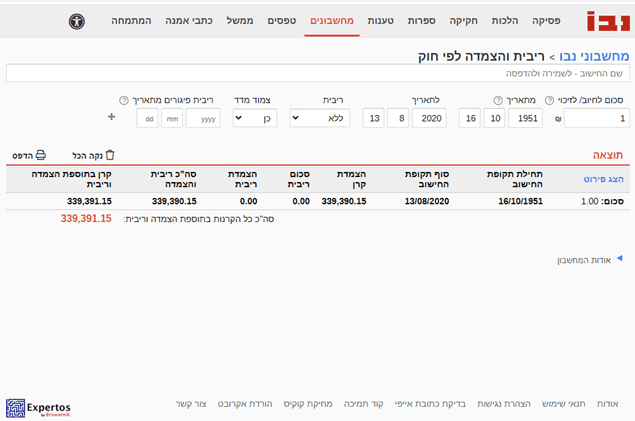This screenshot has height=421, width=635.
Task: Open the ריבית dropdown showing ללא
Action: point(320,118)
